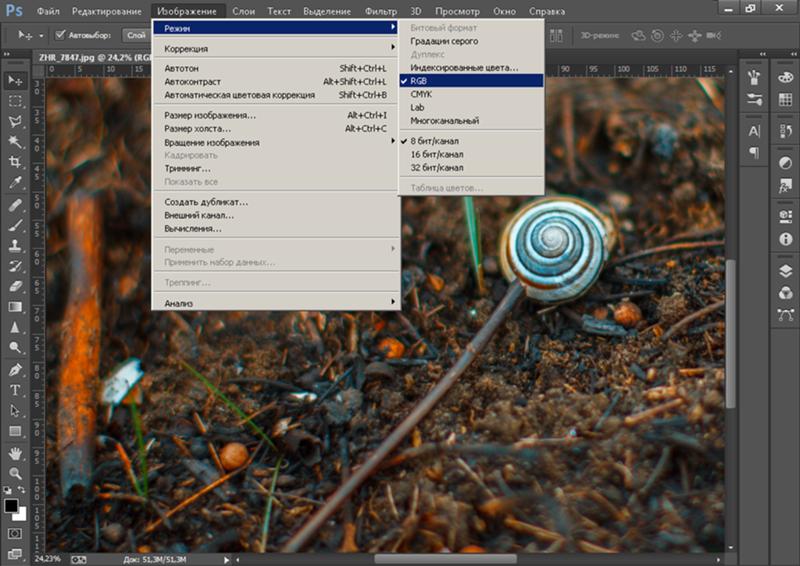Image resolution: width=800 pixels, height=566 pixels.
Task: Open the Styles fx panel icon
Action: [x=785, y=185]
